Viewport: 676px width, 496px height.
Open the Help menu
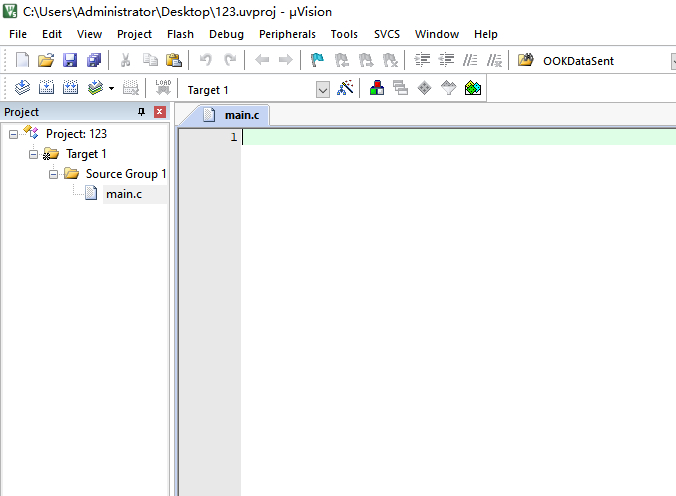485,34
